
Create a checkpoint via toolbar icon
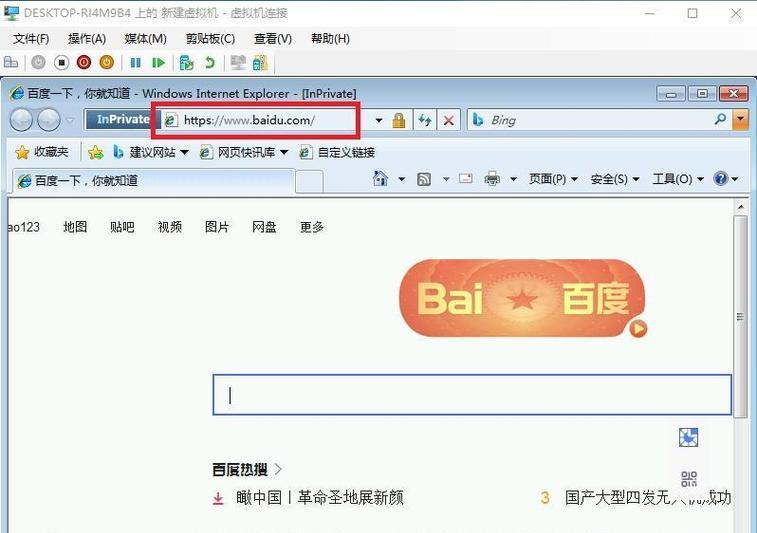[x=186, y=63]
